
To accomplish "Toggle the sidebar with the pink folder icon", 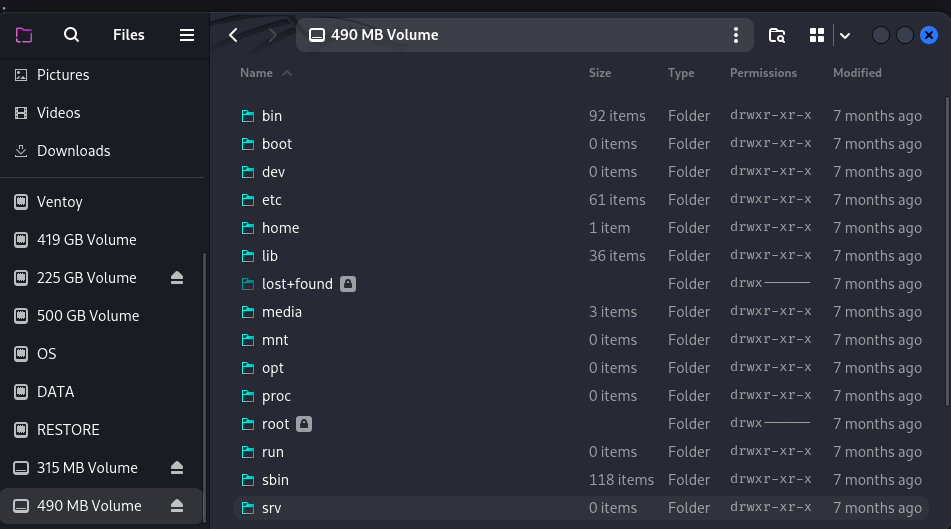I will [x=24, y=35].
